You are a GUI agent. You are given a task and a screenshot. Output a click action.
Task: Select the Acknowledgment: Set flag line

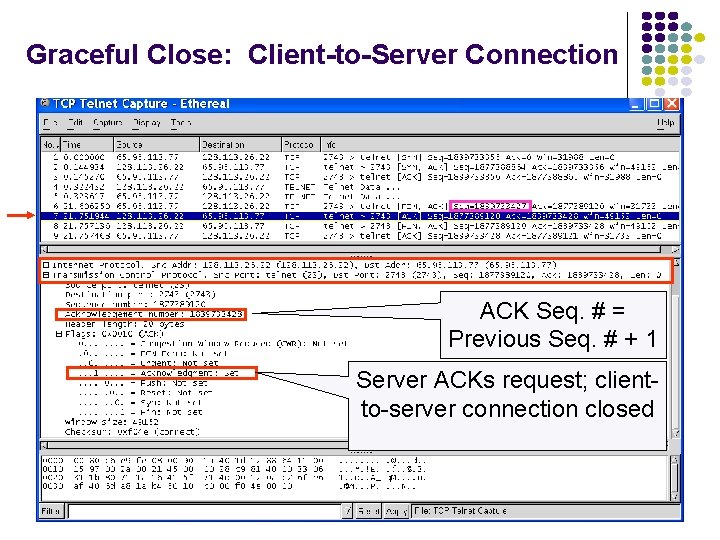(158, 373)
